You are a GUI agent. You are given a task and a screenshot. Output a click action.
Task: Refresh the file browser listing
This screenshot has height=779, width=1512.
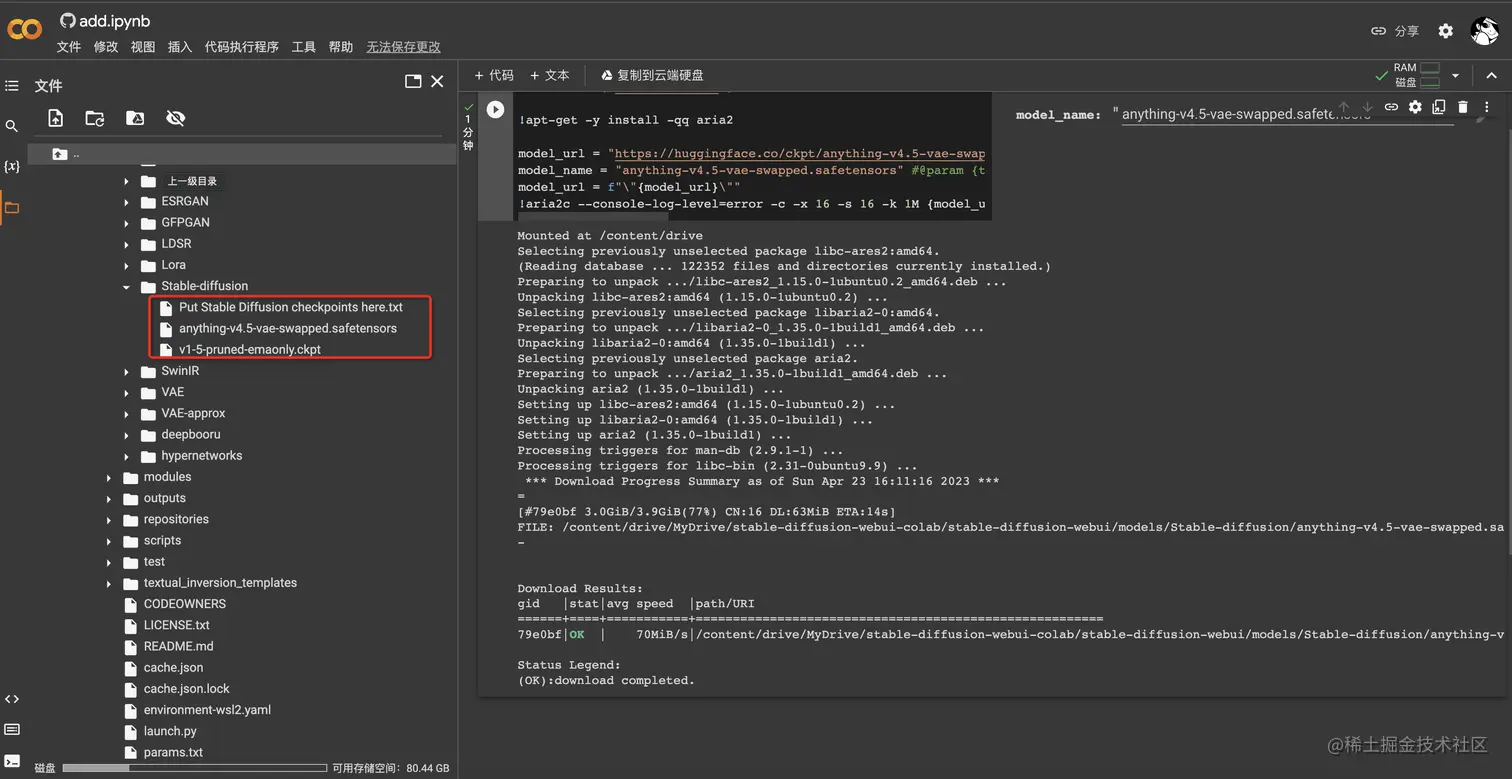[x=95, y=118]
